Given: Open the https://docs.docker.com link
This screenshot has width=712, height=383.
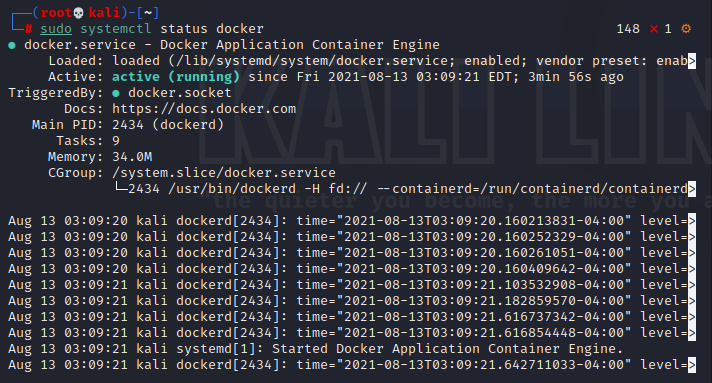Looking at the screenshot, I should pyautogui.click(x=204, y=109).
